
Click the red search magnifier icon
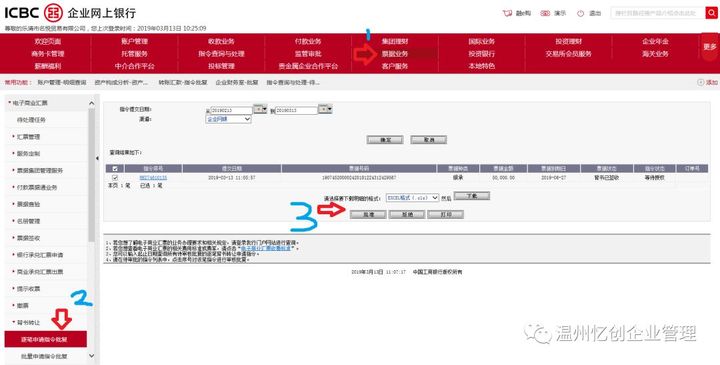click(711, 13)
